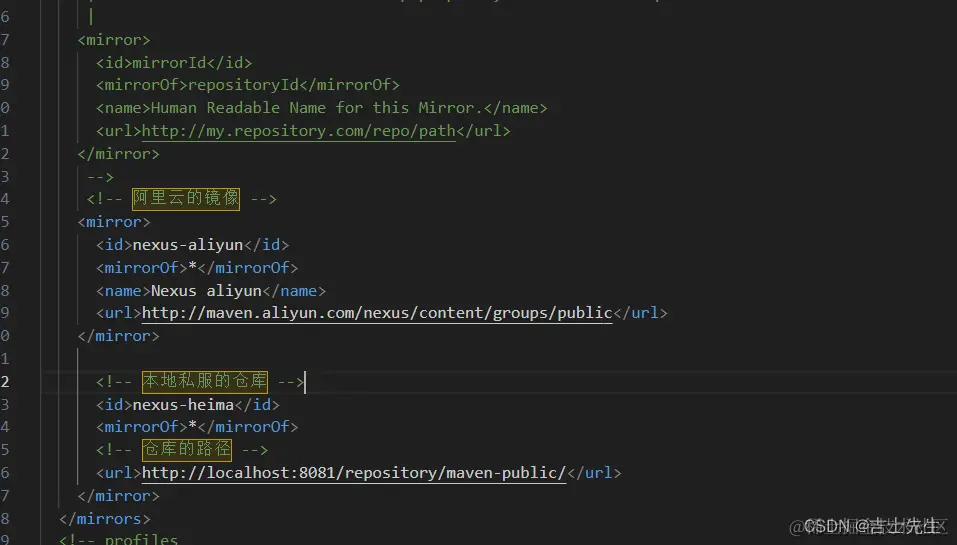
Task: Click the closing </mirrors> tag
Action: click(x=104, y=519)
